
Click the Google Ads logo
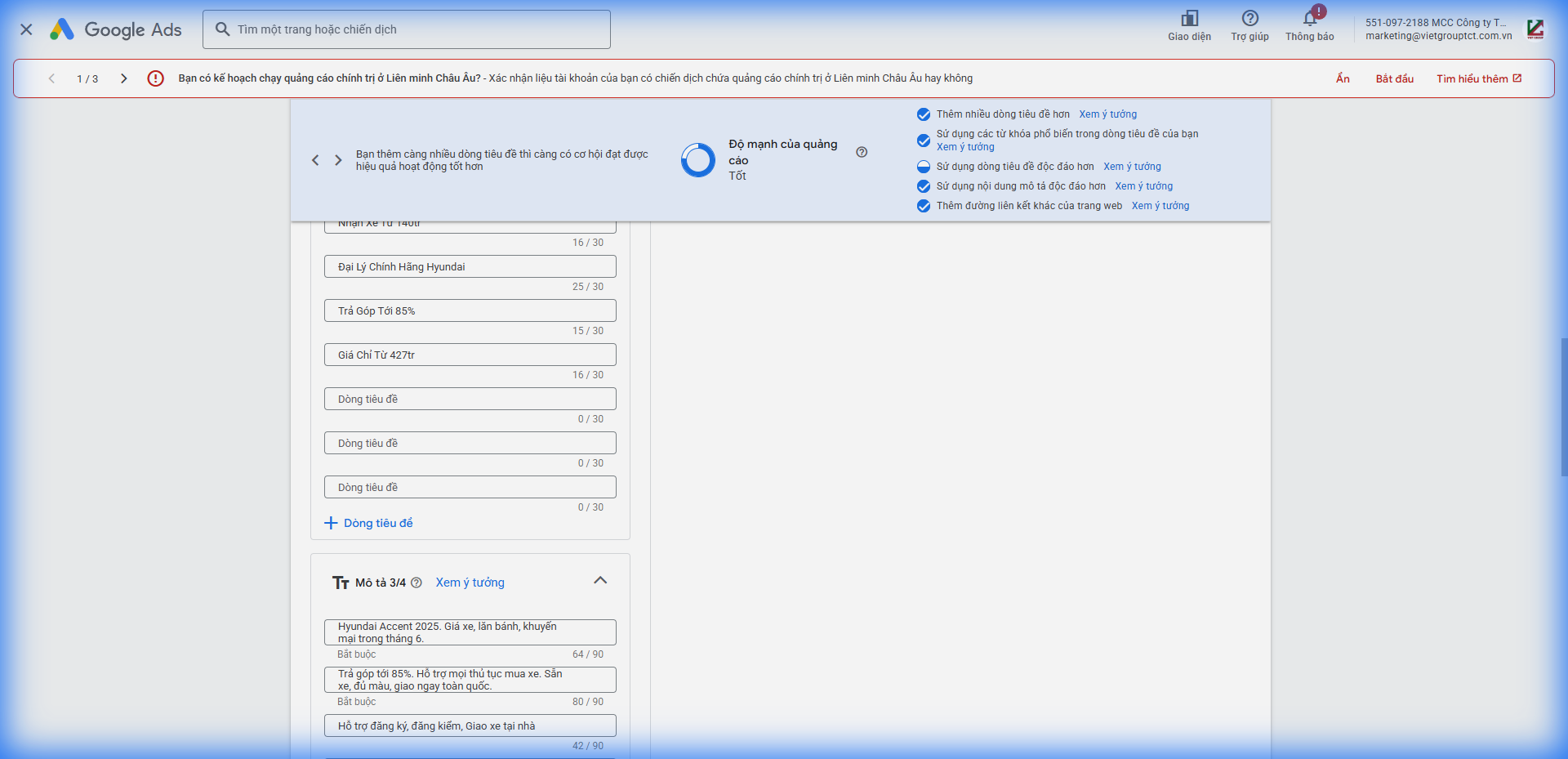116,29
